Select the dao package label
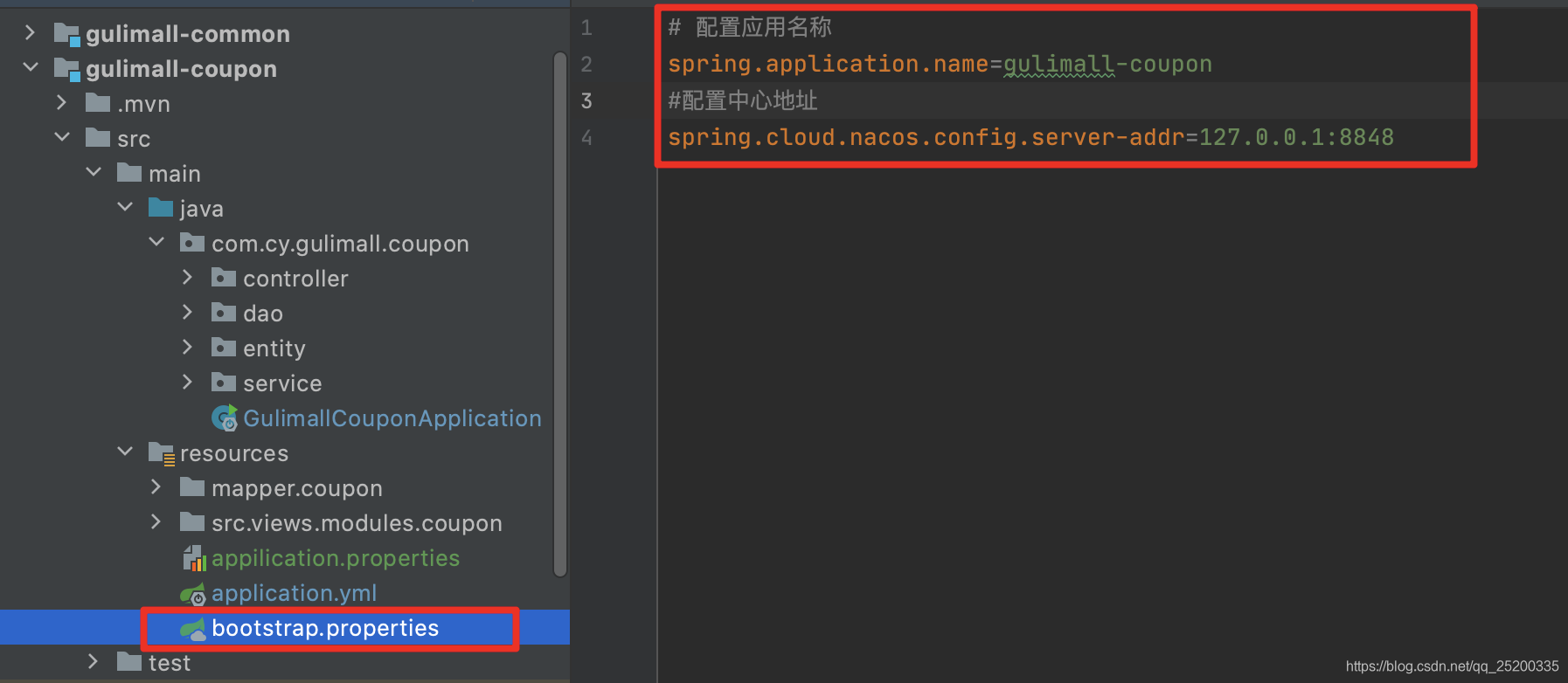The image size is (1568, 683). coord(263,314)
